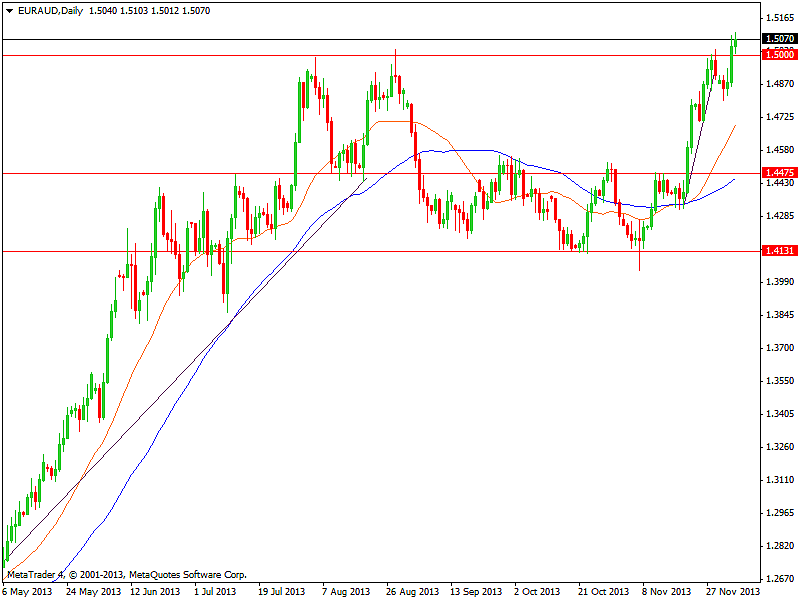The width and height of the screenshot is (800, 600).
Task: Click the 27 Nov 2013 date label
Action: [x=734, y=591]
